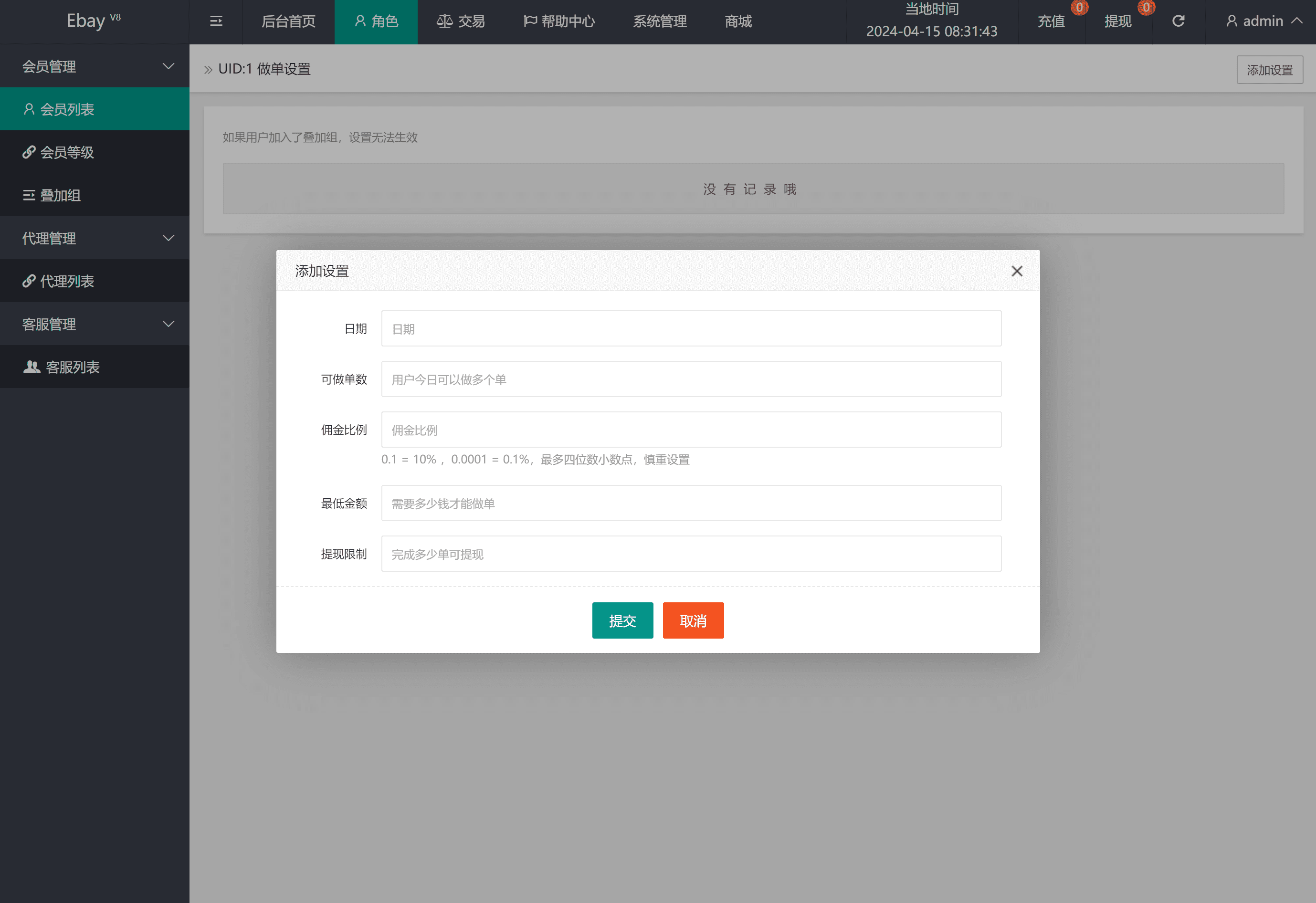
Task: Click the link icon beside 代理列表
Action: pos(29,281)
